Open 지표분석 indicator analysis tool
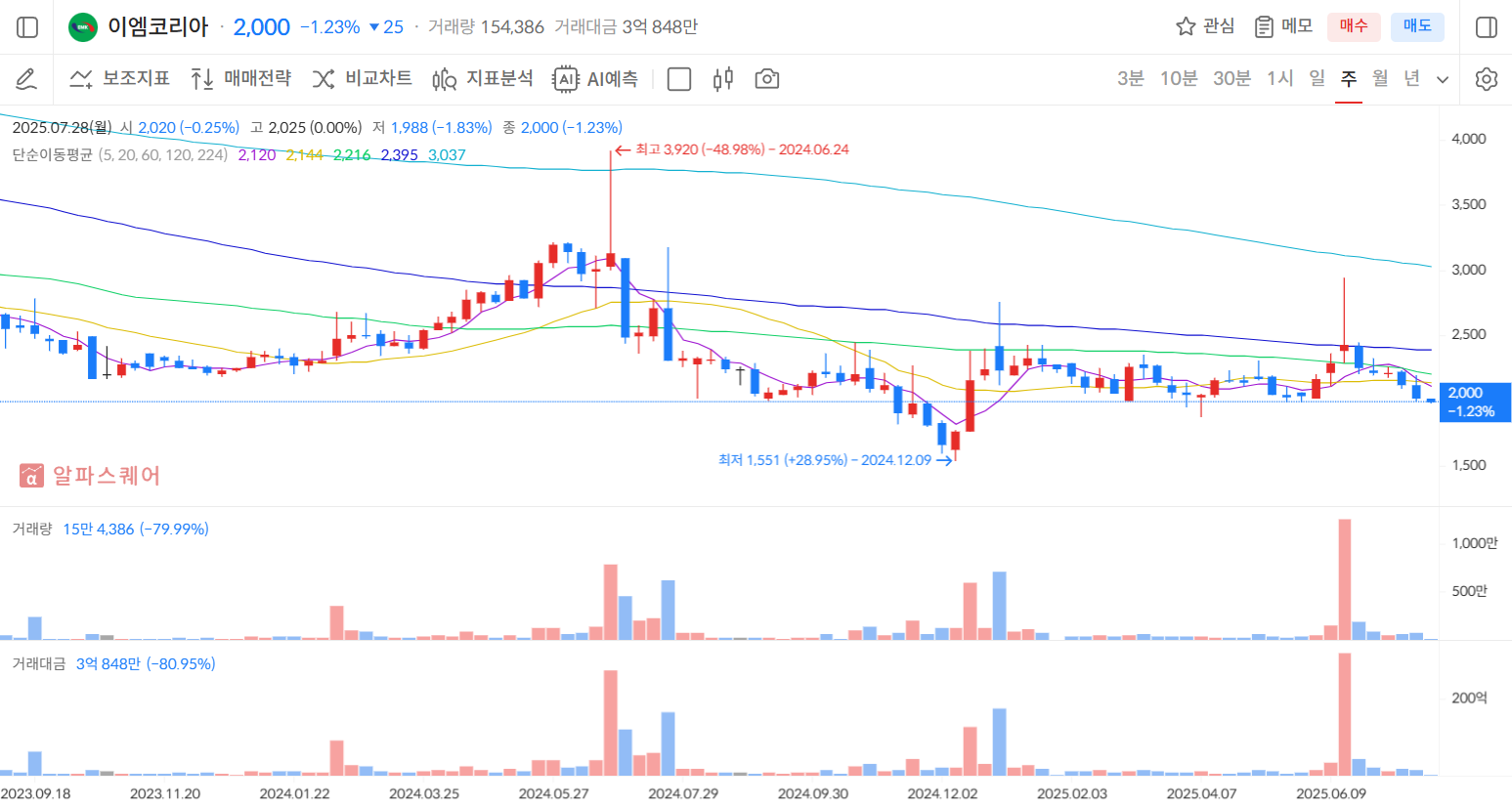Image resolution: width=1512 pixels, height=806 pixels. point(483,79)
